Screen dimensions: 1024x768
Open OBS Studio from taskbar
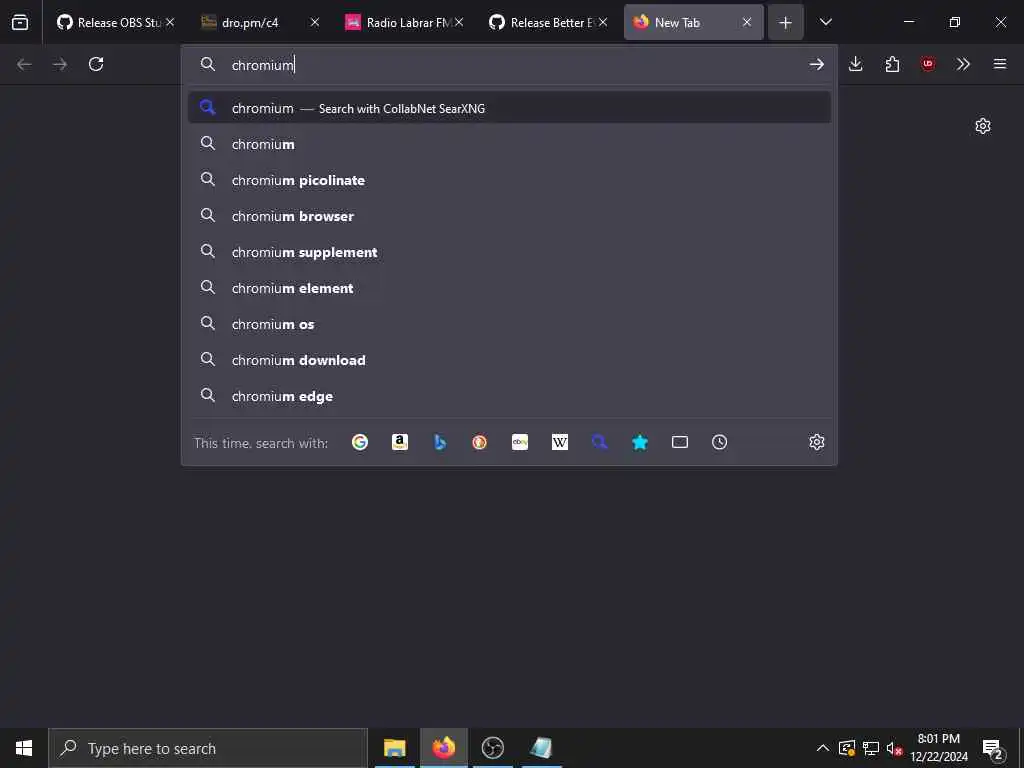pyautogui.click(x=492, y=748)
